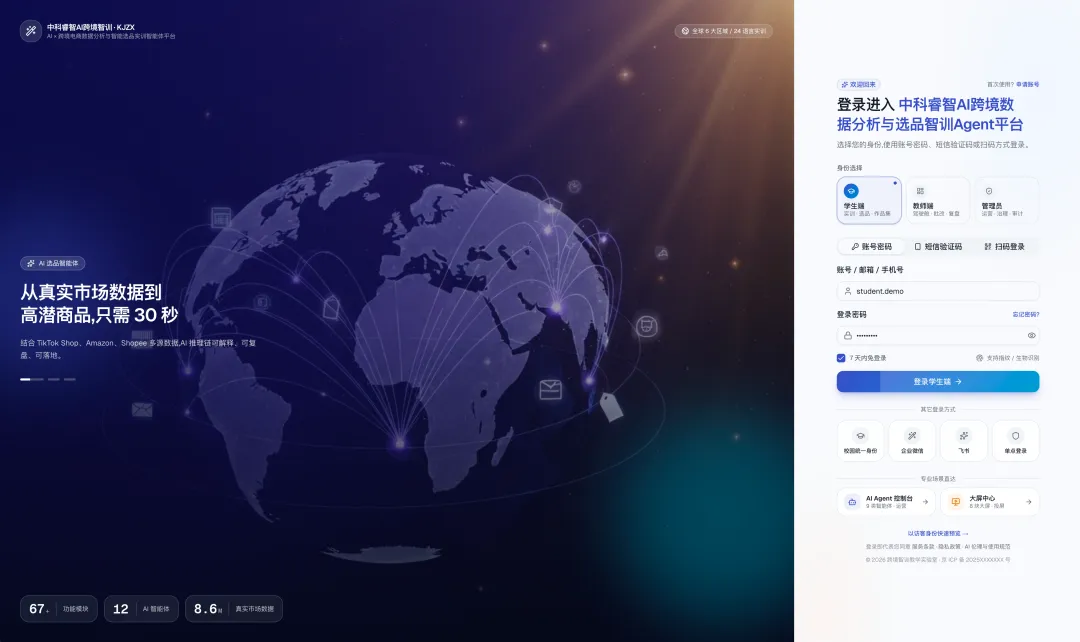Screen dimensions: 1080x642
Task: Click the 支持指纹 / 生物识别 text
Action: click(1012, 358)
